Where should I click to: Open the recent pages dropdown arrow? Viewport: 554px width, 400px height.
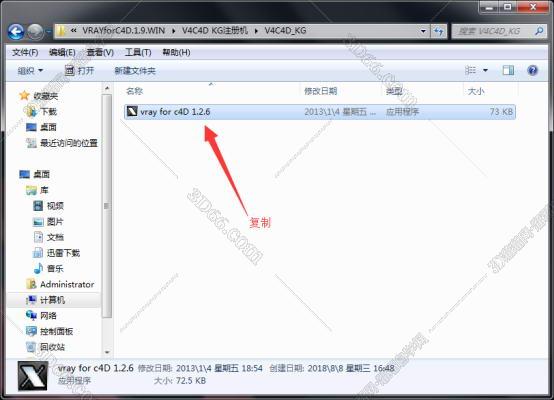[x=48, y=32]
